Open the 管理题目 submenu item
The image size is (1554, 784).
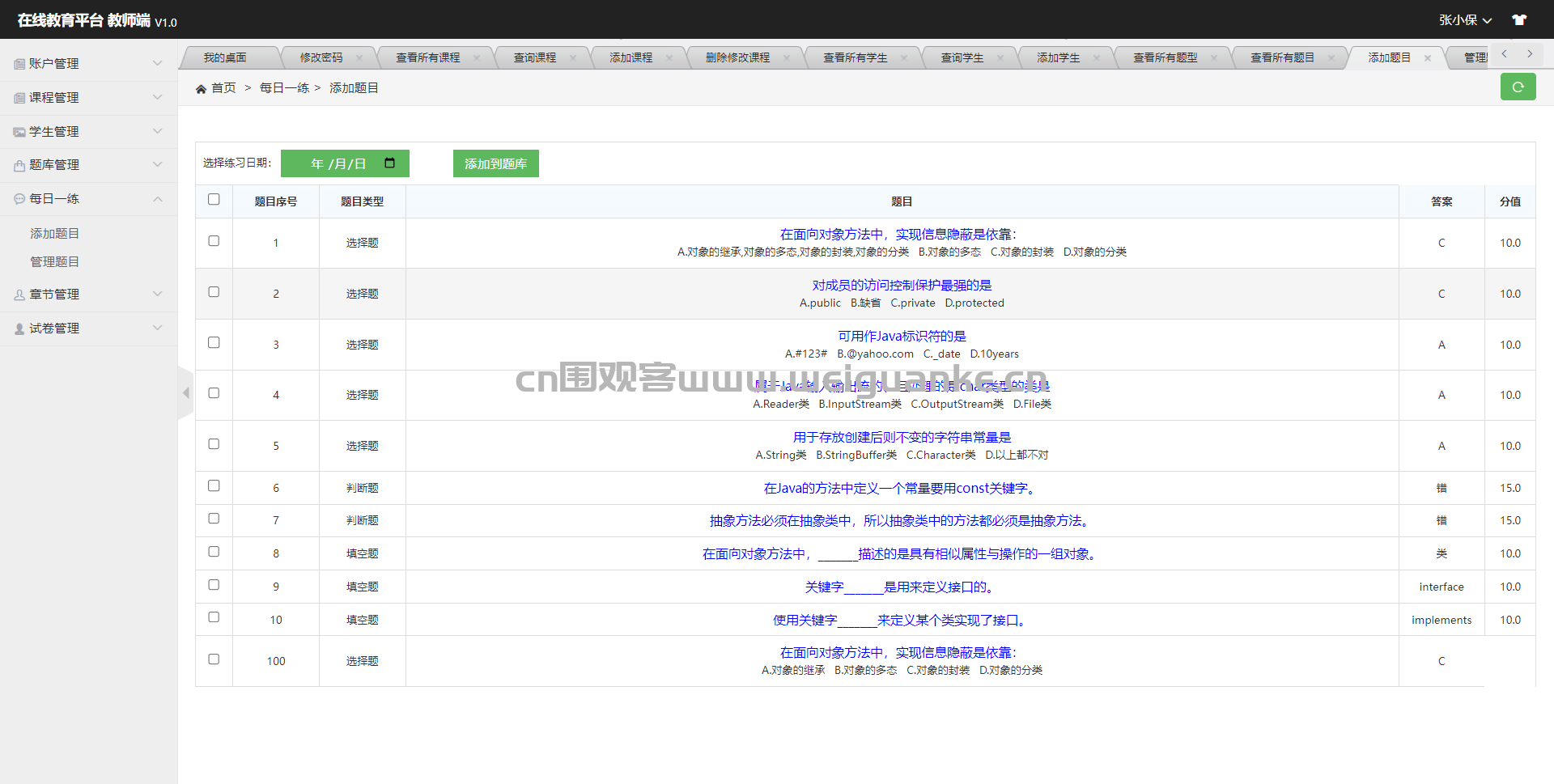55,262
